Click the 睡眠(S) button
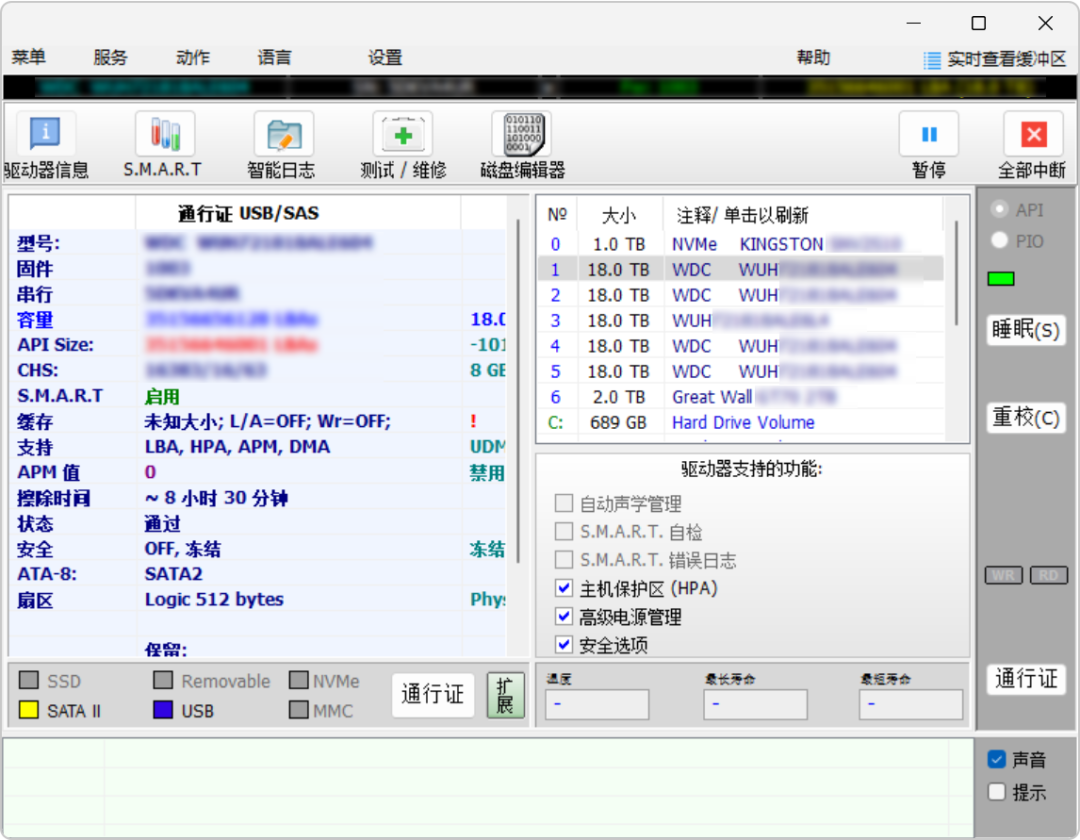 [x=1026, y=330]
